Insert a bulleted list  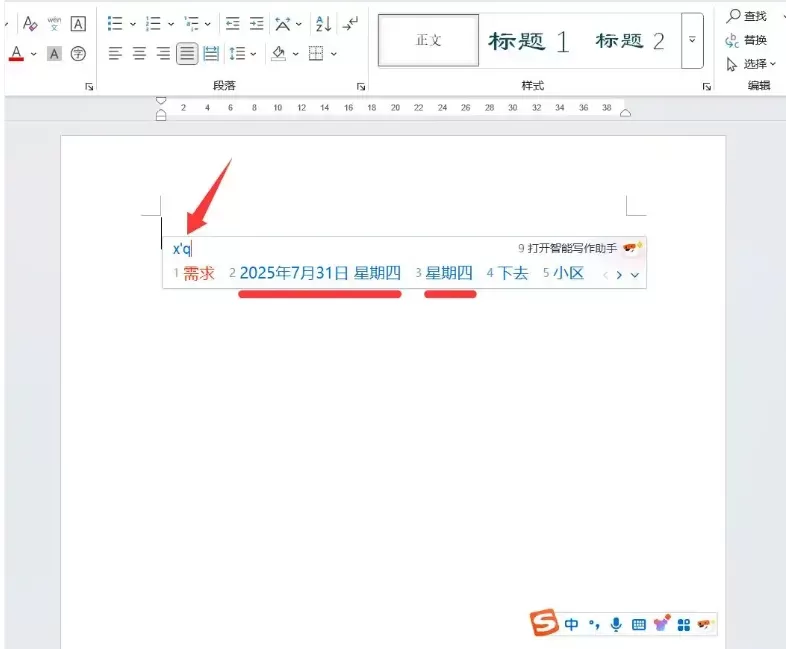[115, 23]
